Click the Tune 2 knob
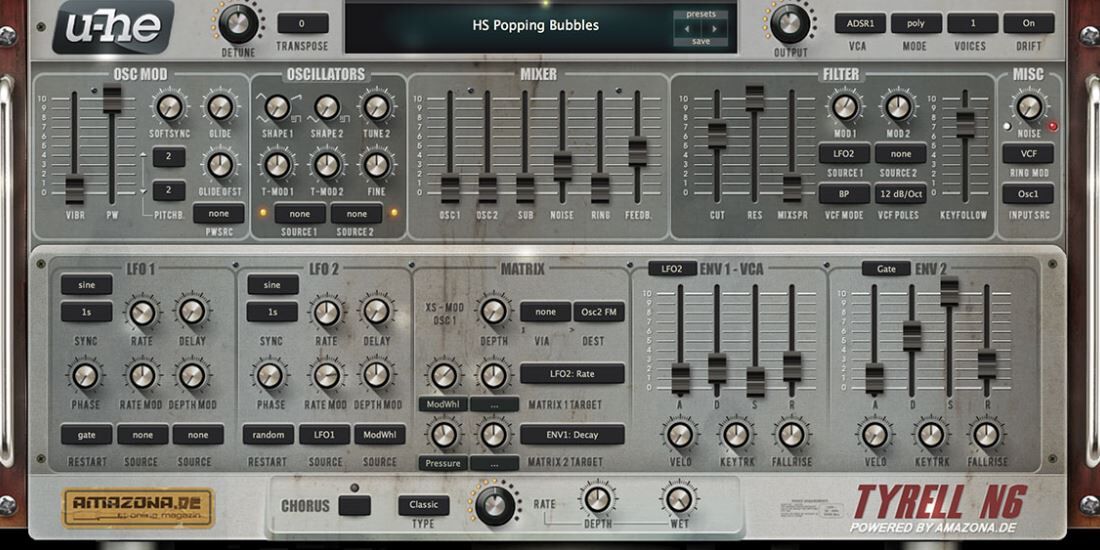 tap(377, 107)
